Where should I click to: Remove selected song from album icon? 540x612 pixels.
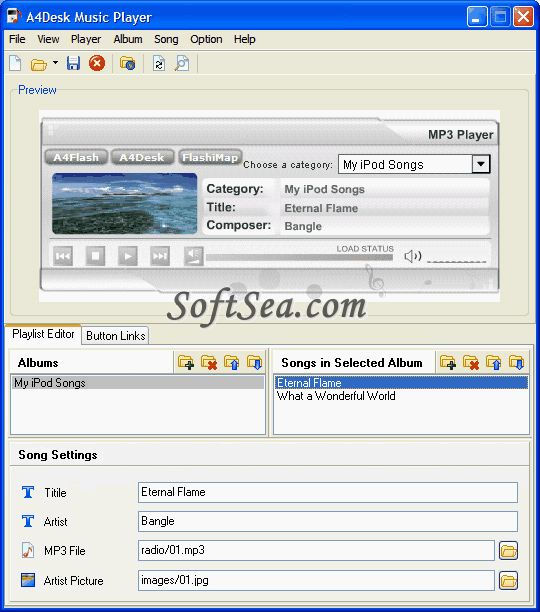tap(471, 363)
